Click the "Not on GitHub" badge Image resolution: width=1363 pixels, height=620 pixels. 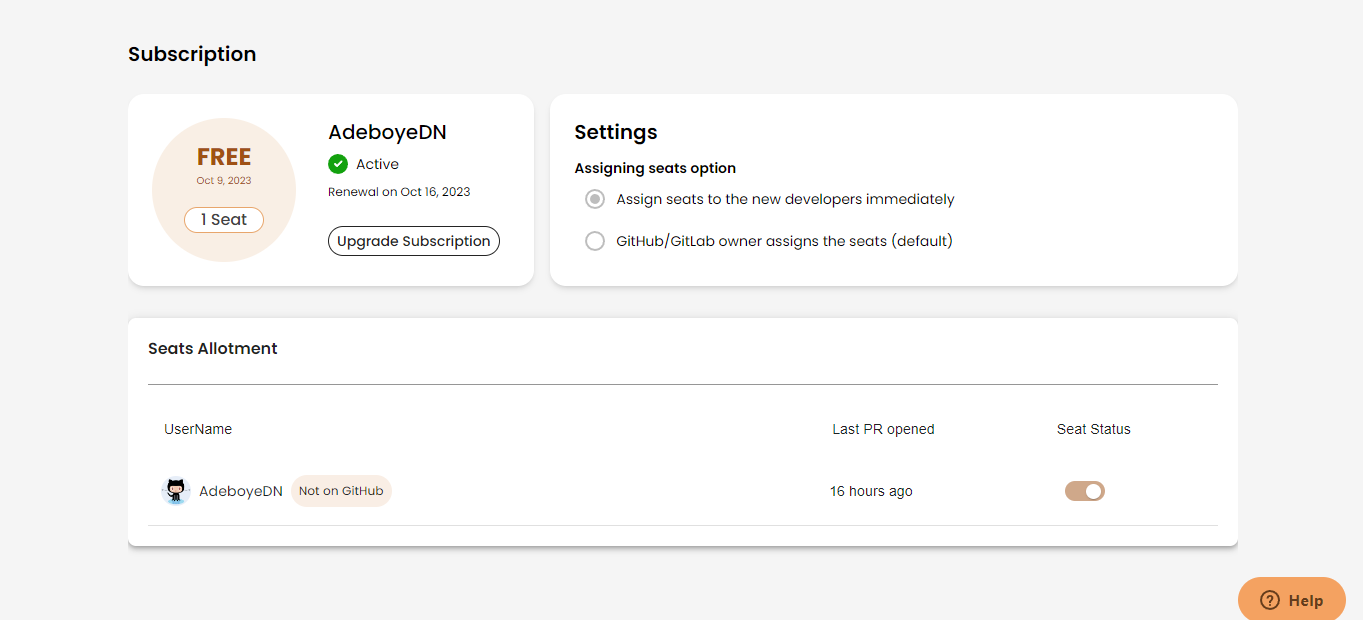click(341, 491)
